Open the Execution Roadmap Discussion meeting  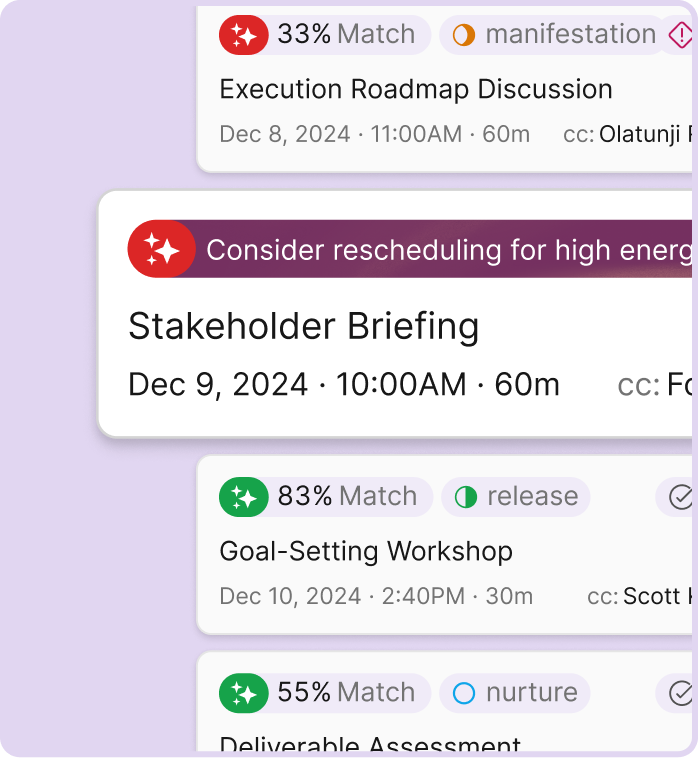(416, 89)
